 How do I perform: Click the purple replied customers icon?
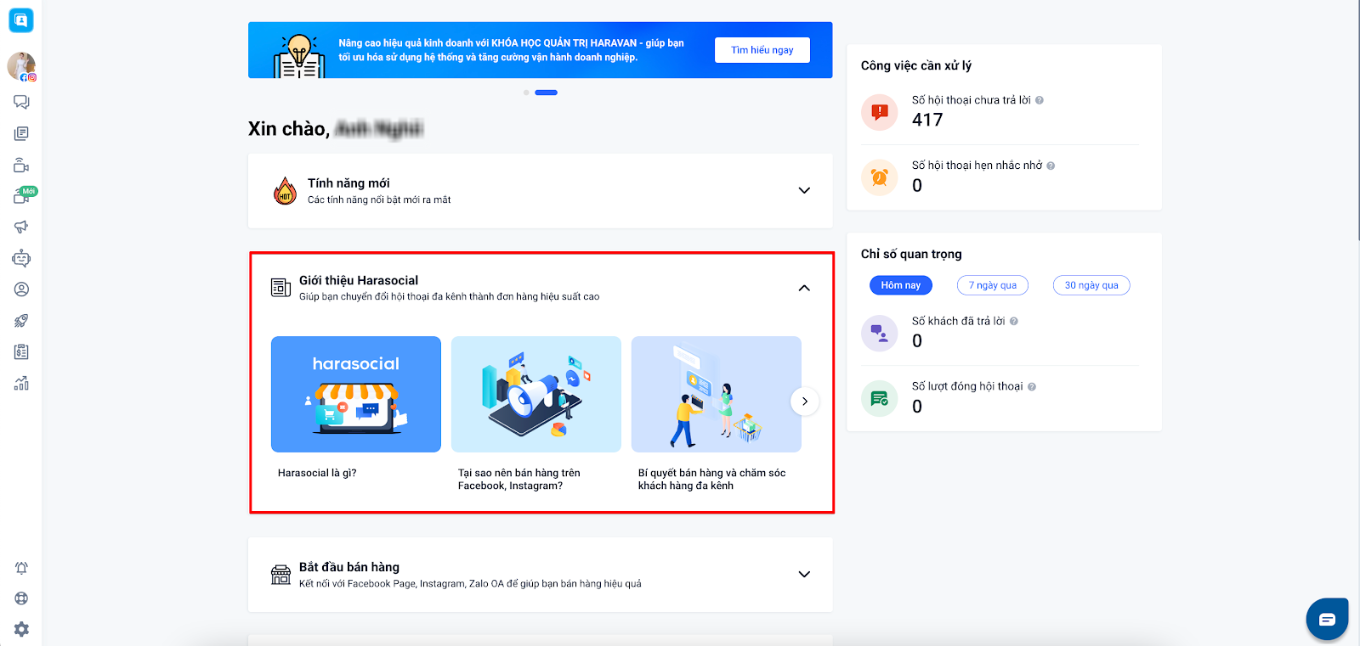879,333
